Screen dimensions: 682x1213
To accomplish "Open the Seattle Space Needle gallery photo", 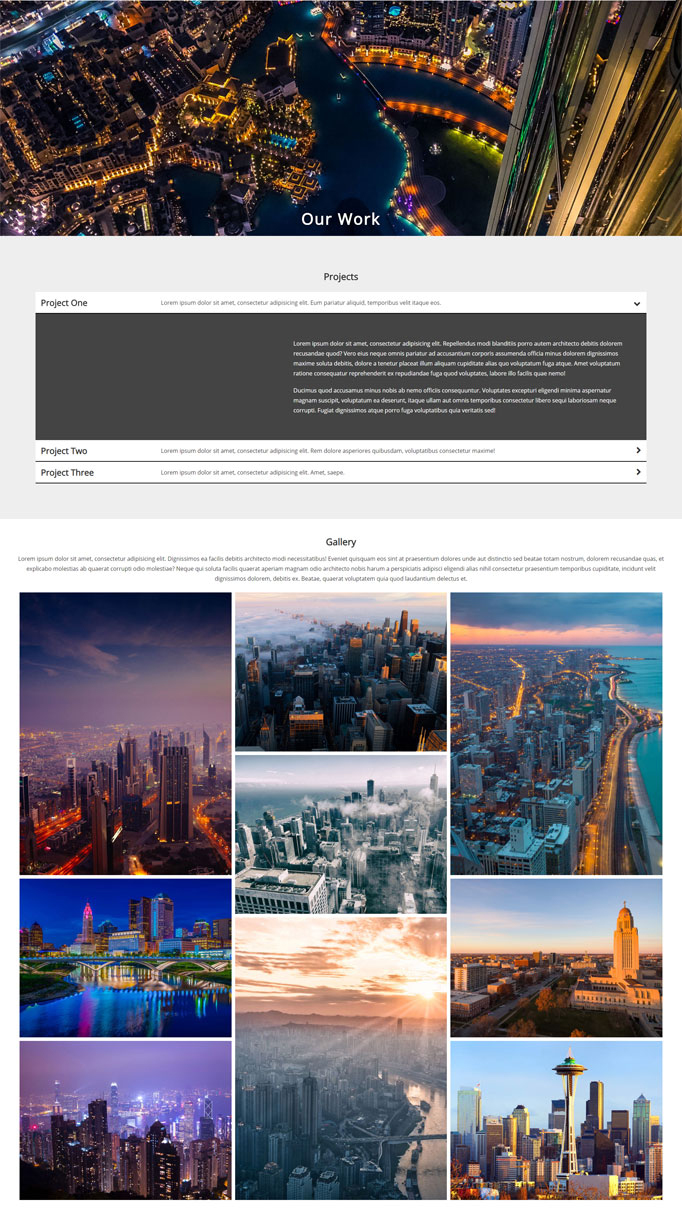I will click(556, 1120).
